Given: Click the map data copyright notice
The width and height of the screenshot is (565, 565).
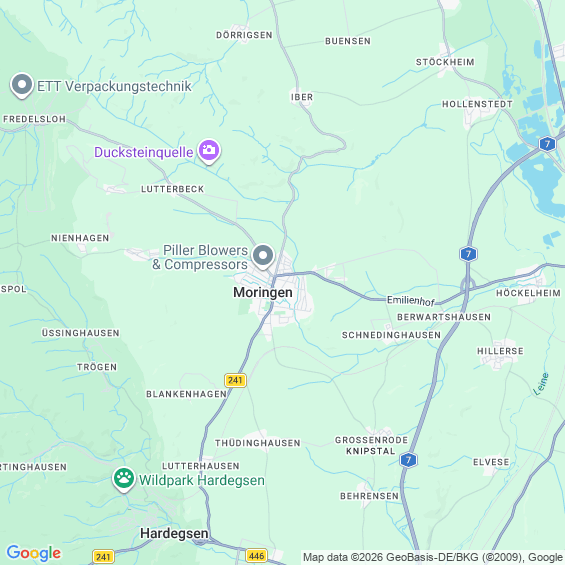Looking at the screenshot, I should click(433, 557).
